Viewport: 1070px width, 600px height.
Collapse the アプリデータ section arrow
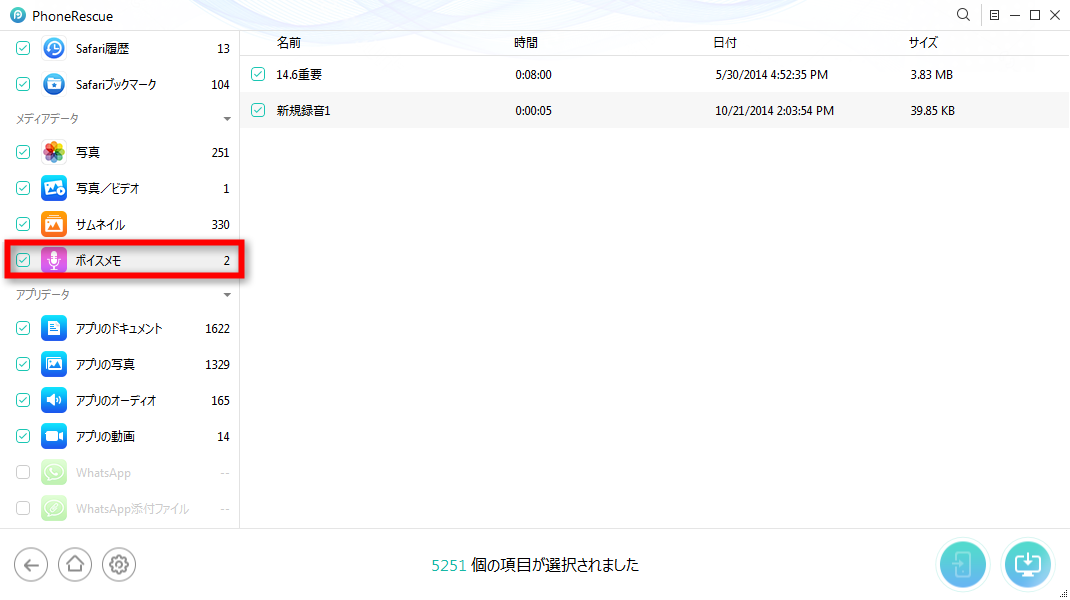pyautogui.click(x=227, y=295)
